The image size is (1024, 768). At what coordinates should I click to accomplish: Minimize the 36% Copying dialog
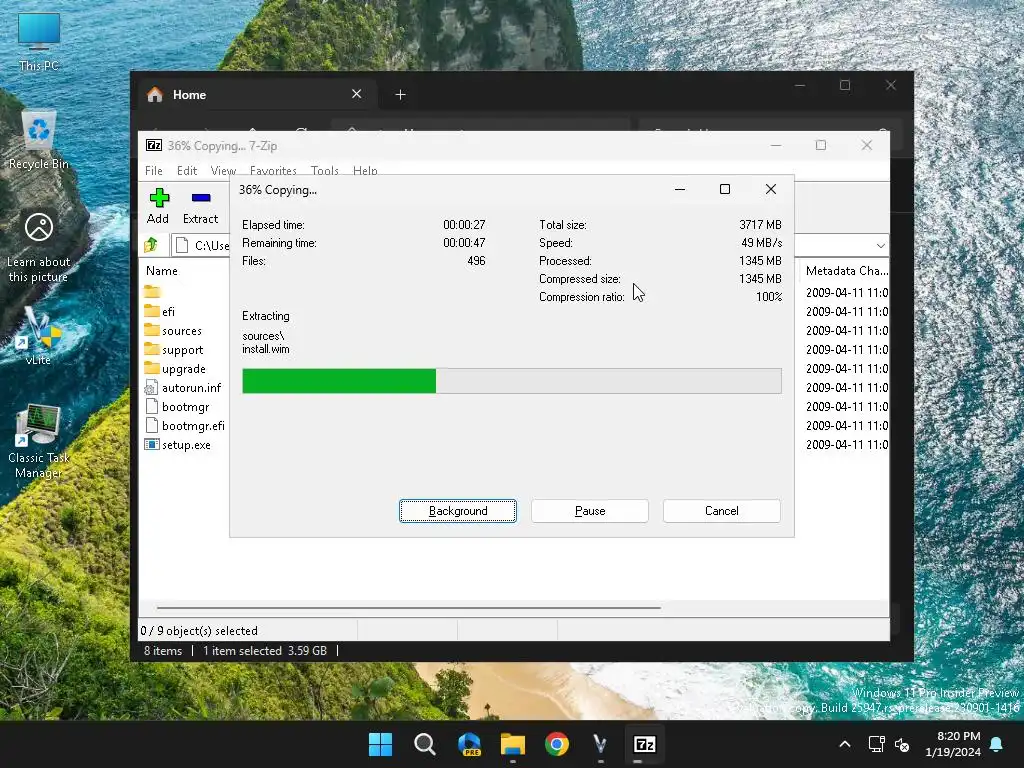[680, 189]
